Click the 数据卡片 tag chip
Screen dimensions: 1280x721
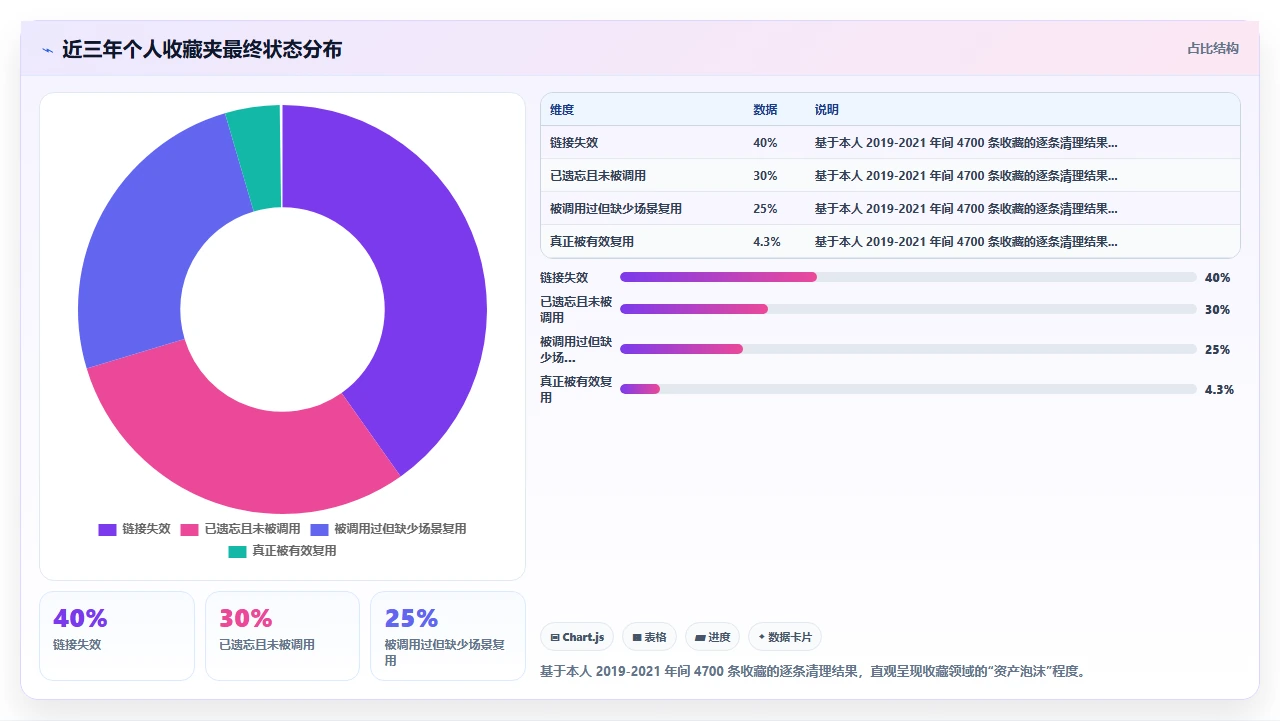tap(785, 637)
